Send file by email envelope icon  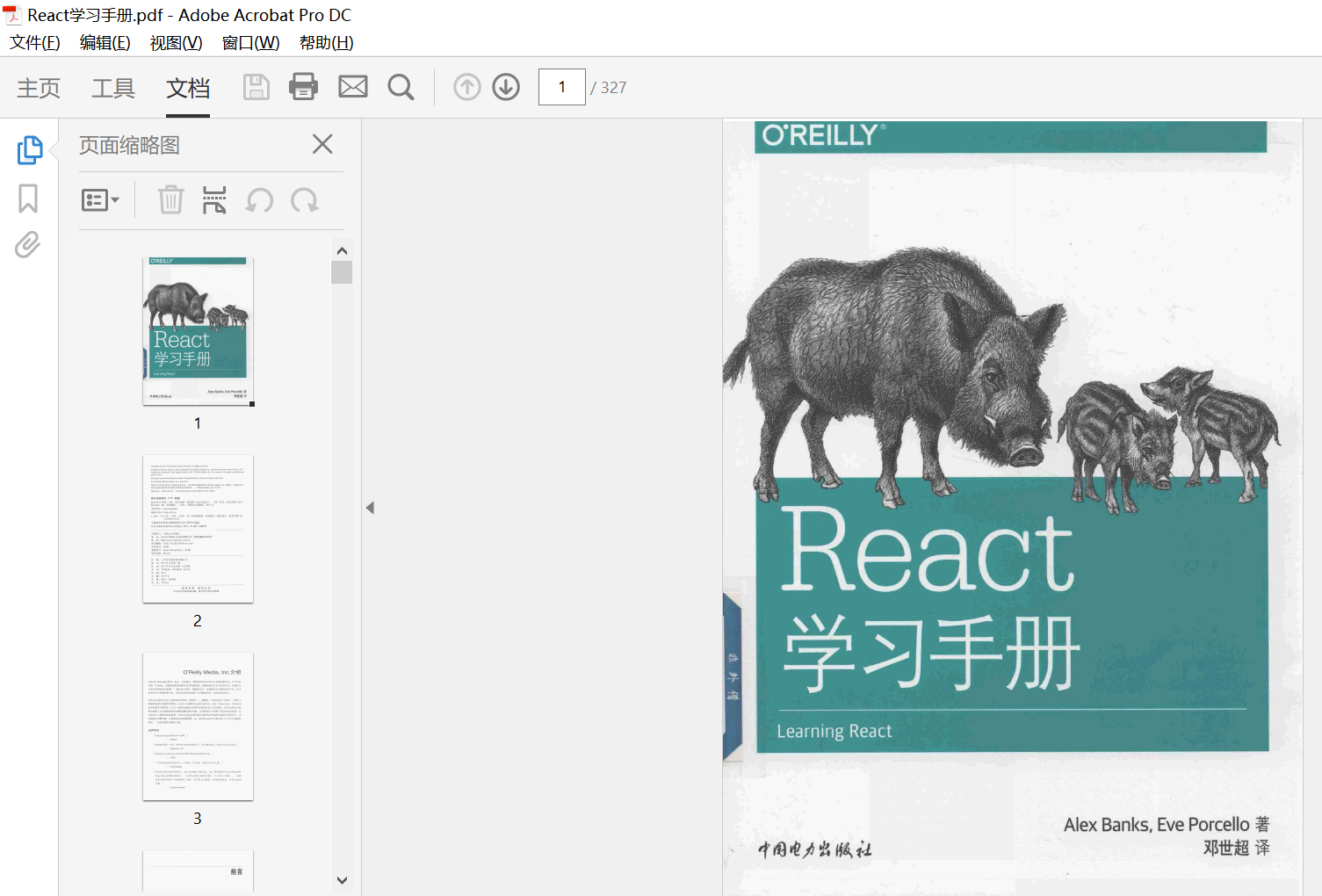tap(353, 86)
